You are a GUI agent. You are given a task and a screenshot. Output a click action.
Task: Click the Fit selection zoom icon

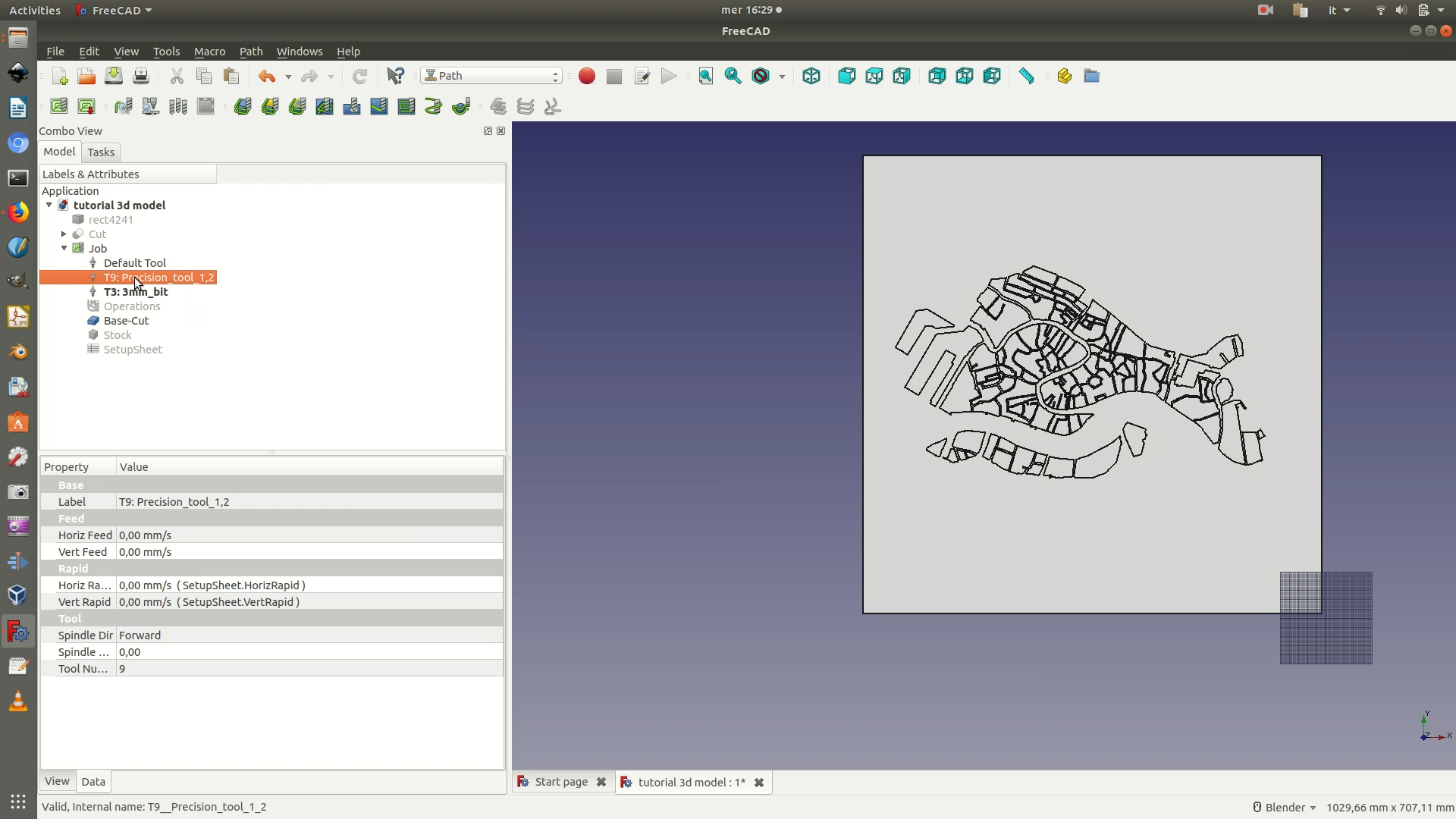click(x=733, y=76)
